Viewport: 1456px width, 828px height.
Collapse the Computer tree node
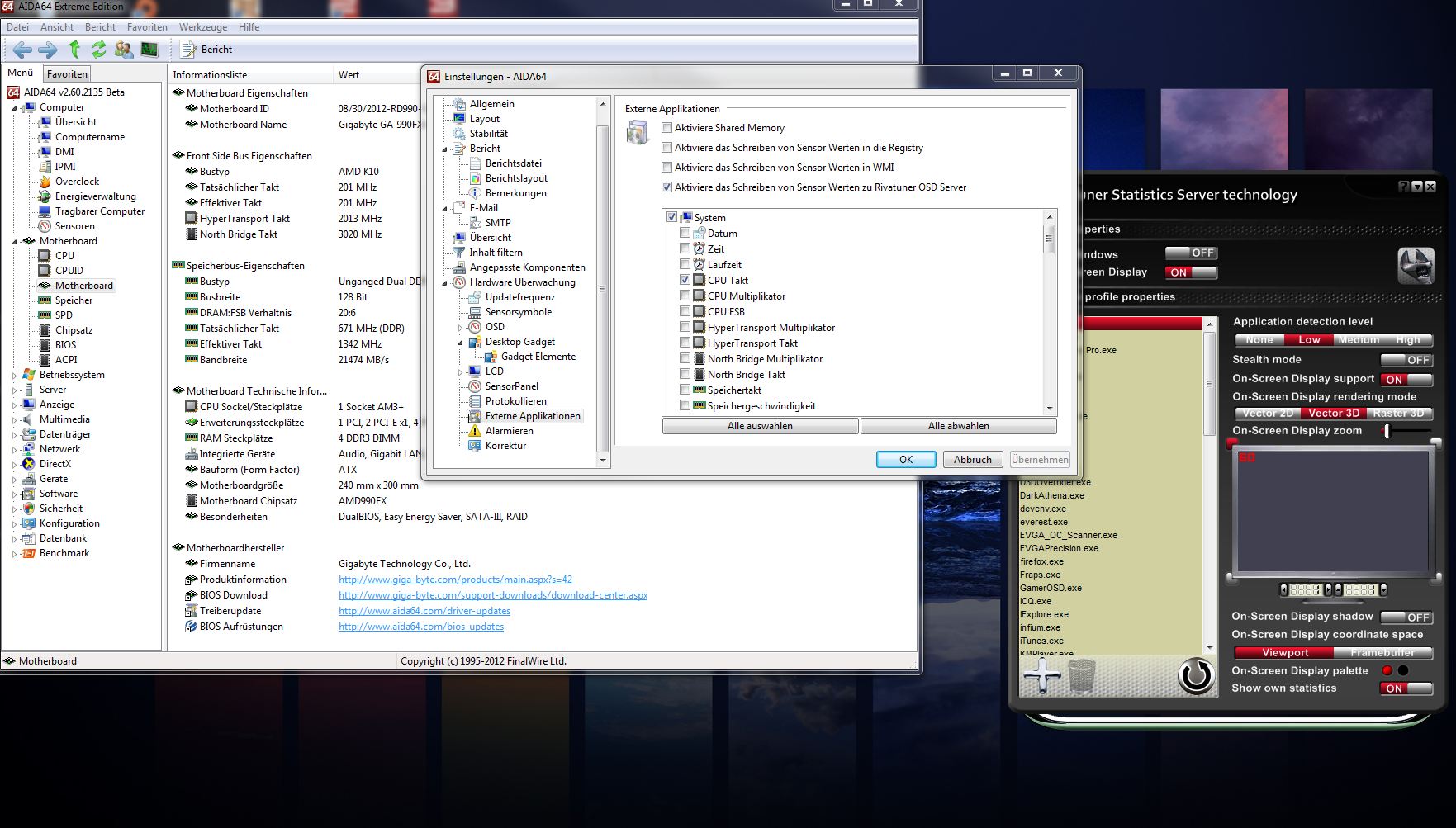14,108
